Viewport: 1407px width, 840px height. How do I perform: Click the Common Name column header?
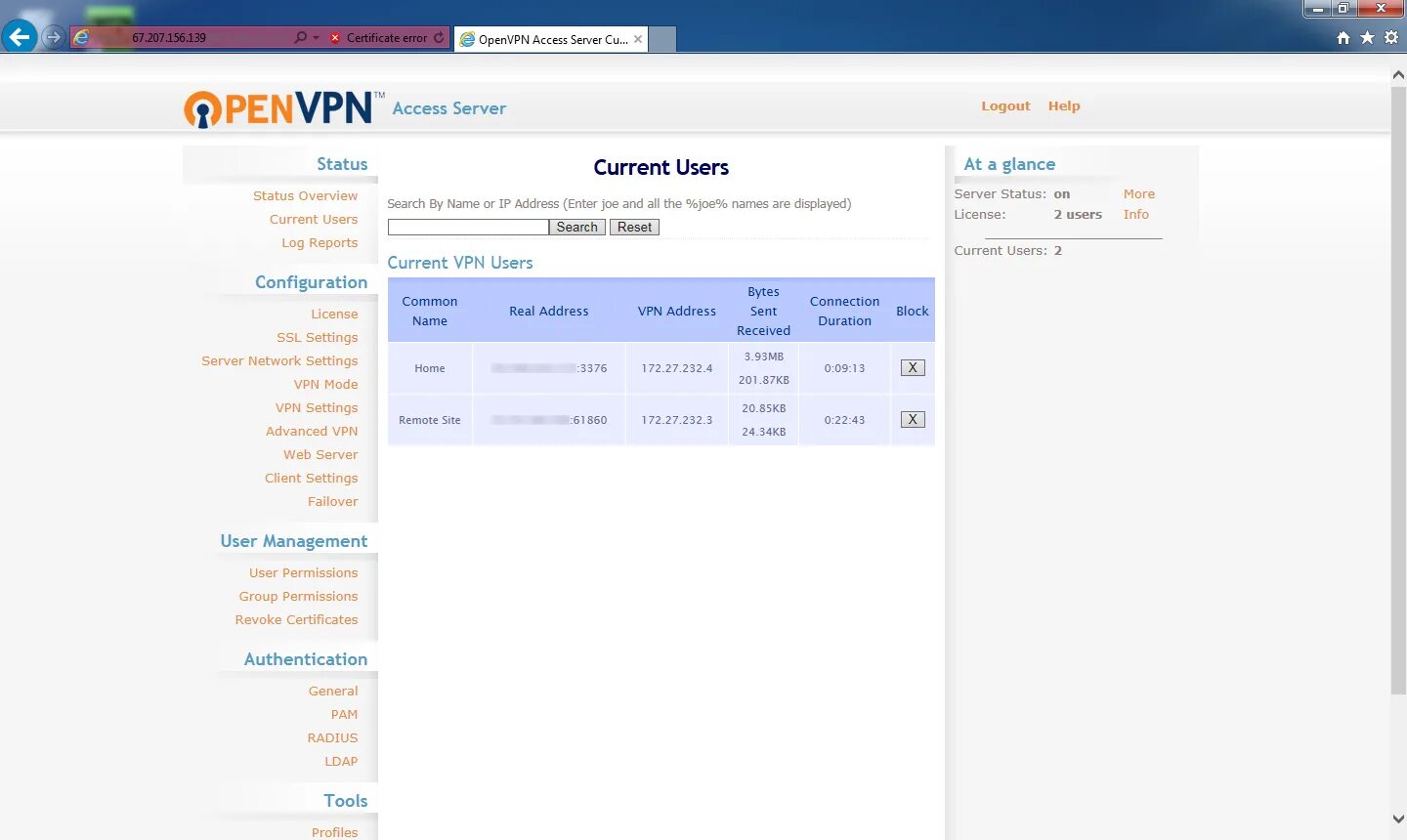[430, 311]
